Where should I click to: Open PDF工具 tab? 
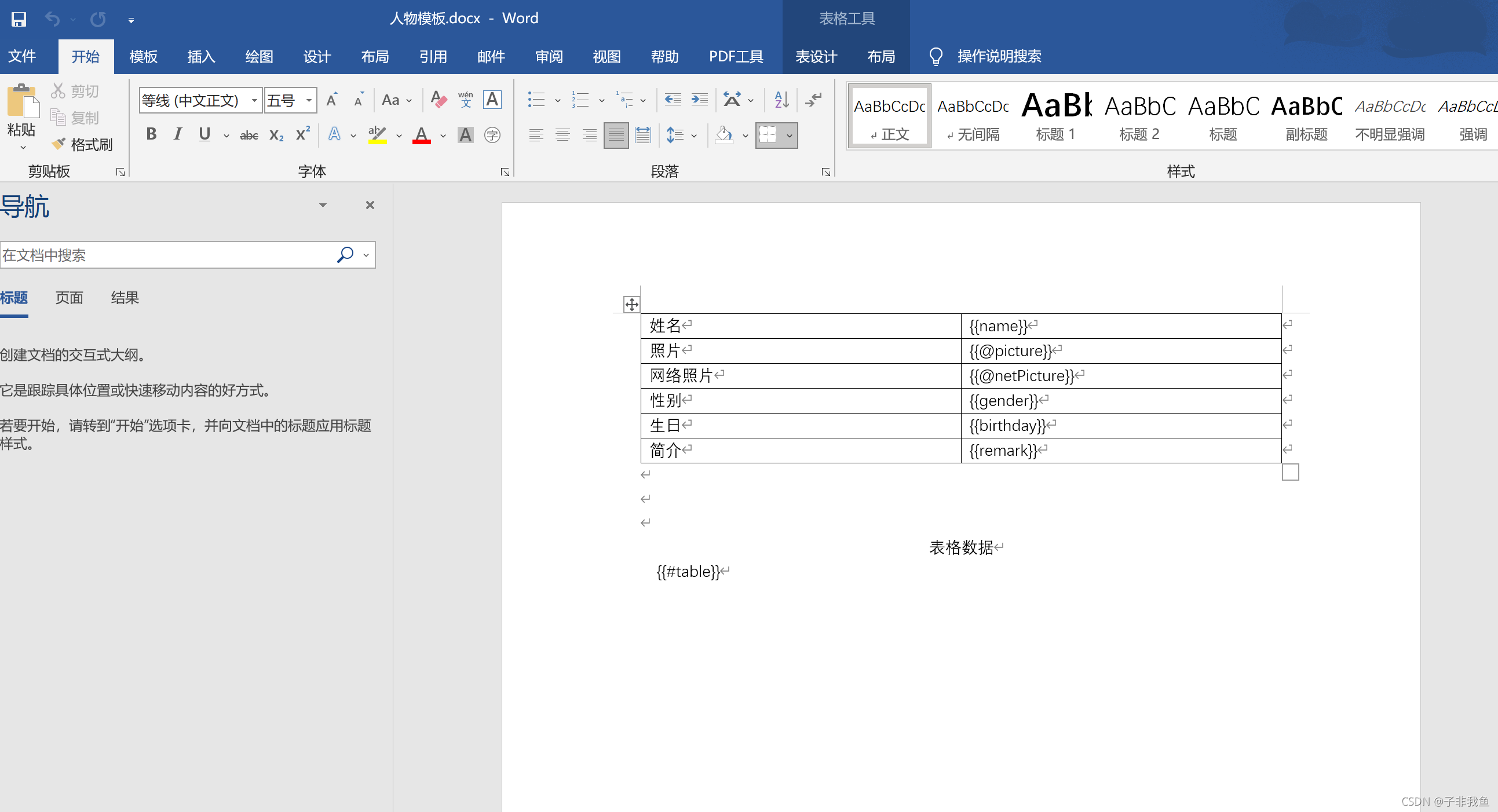[736, 56]
